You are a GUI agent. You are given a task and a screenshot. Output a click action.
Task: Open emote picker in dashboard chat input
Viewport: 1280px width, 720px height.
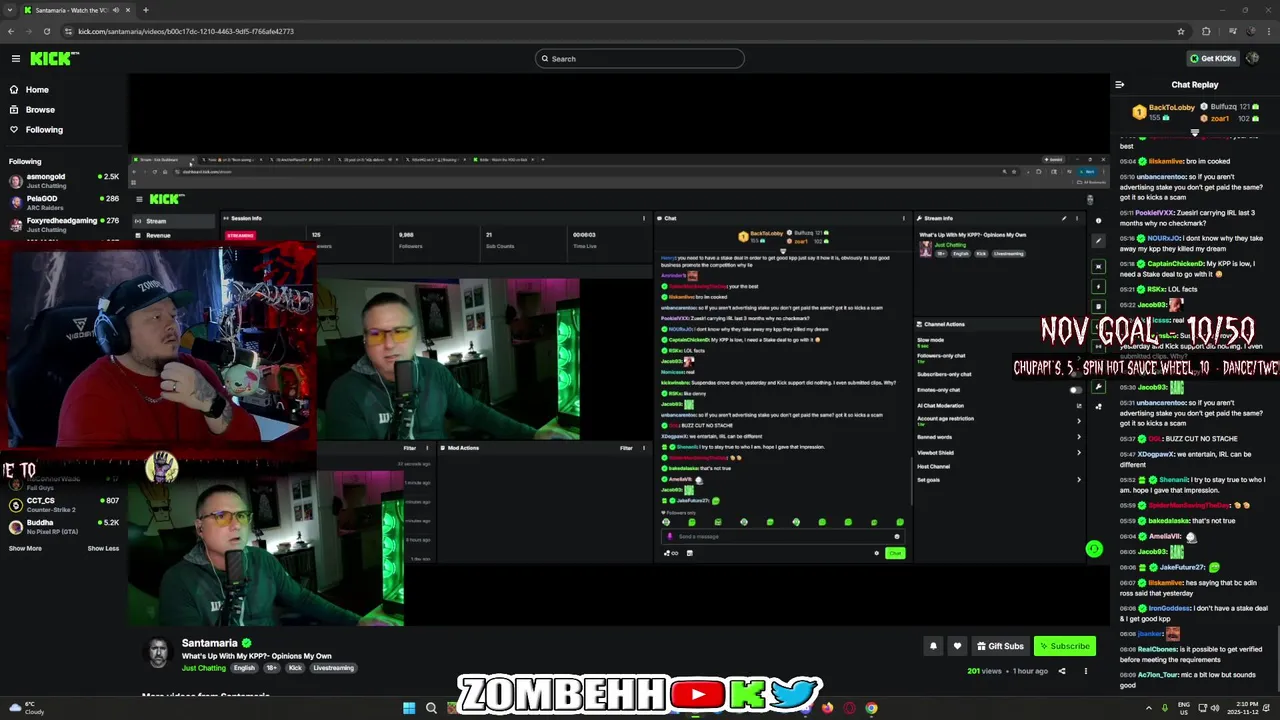tap(896, 536)
